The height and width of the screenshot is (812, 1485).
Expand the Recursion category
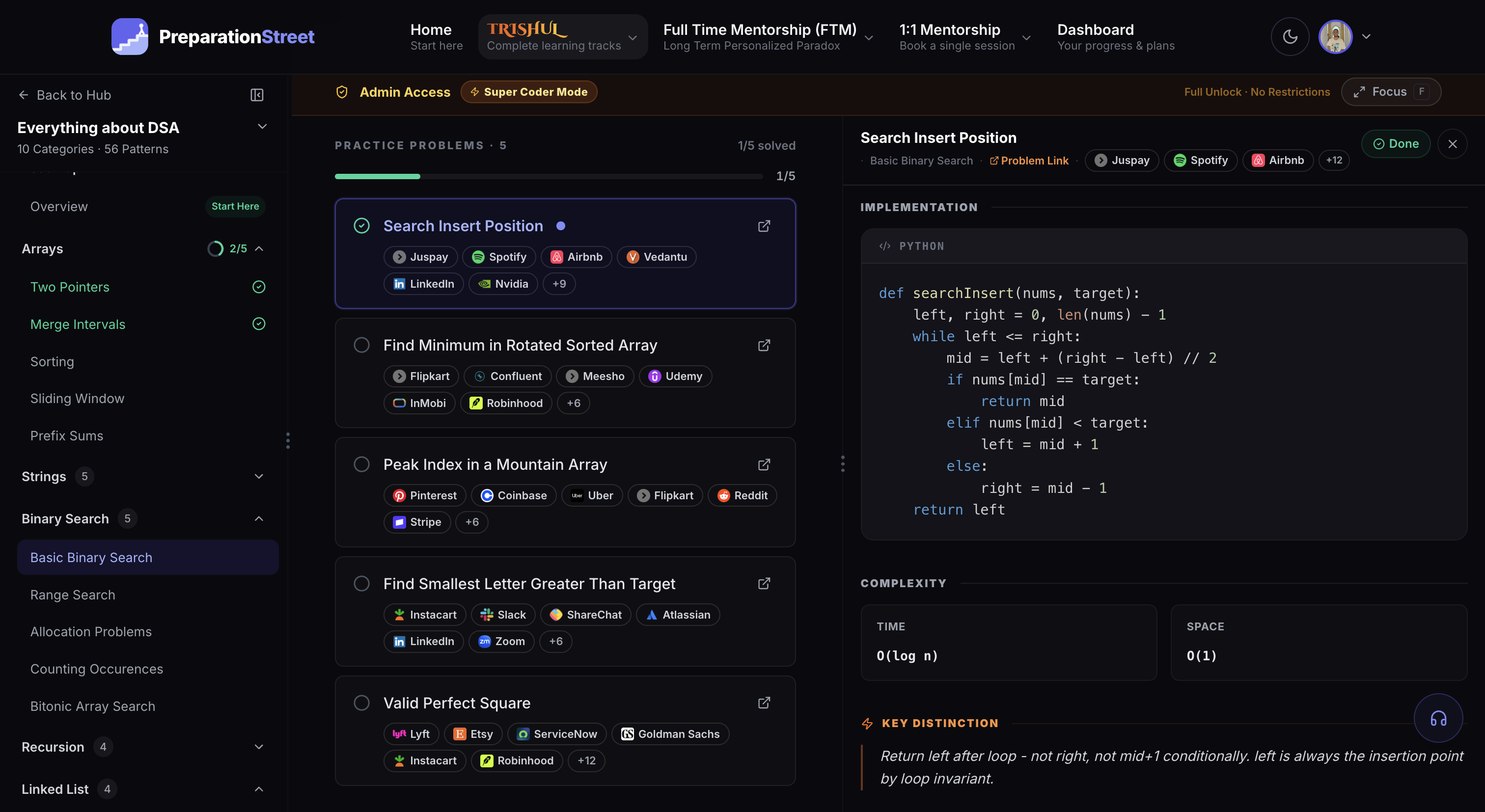click(x=259, y=748)
